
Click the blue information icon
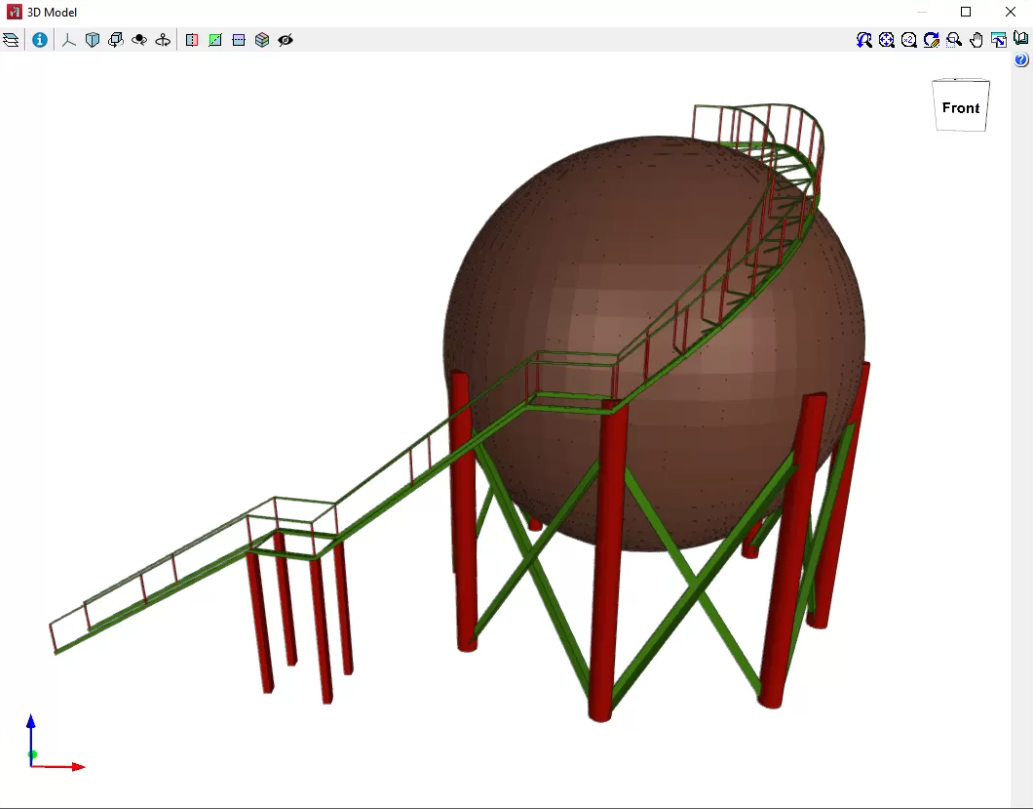(x=40, y=40)
